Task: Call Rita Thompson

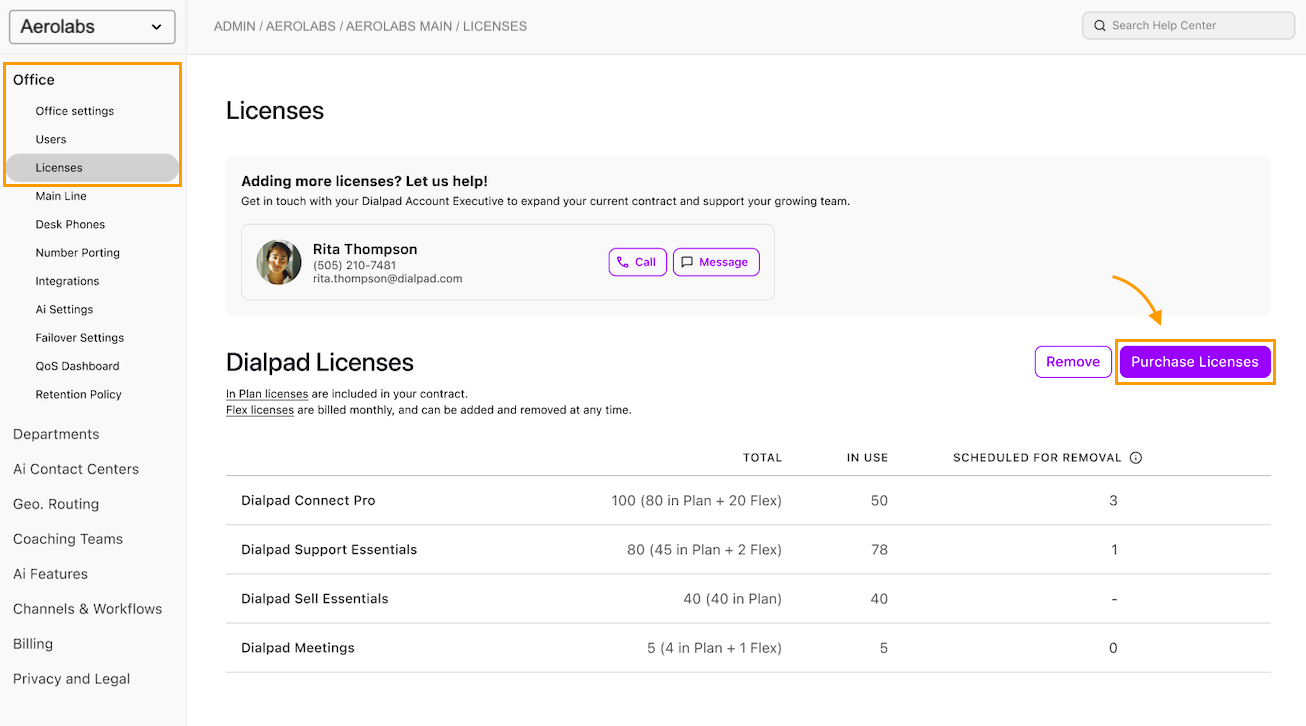Action: [x=638, y=262]
